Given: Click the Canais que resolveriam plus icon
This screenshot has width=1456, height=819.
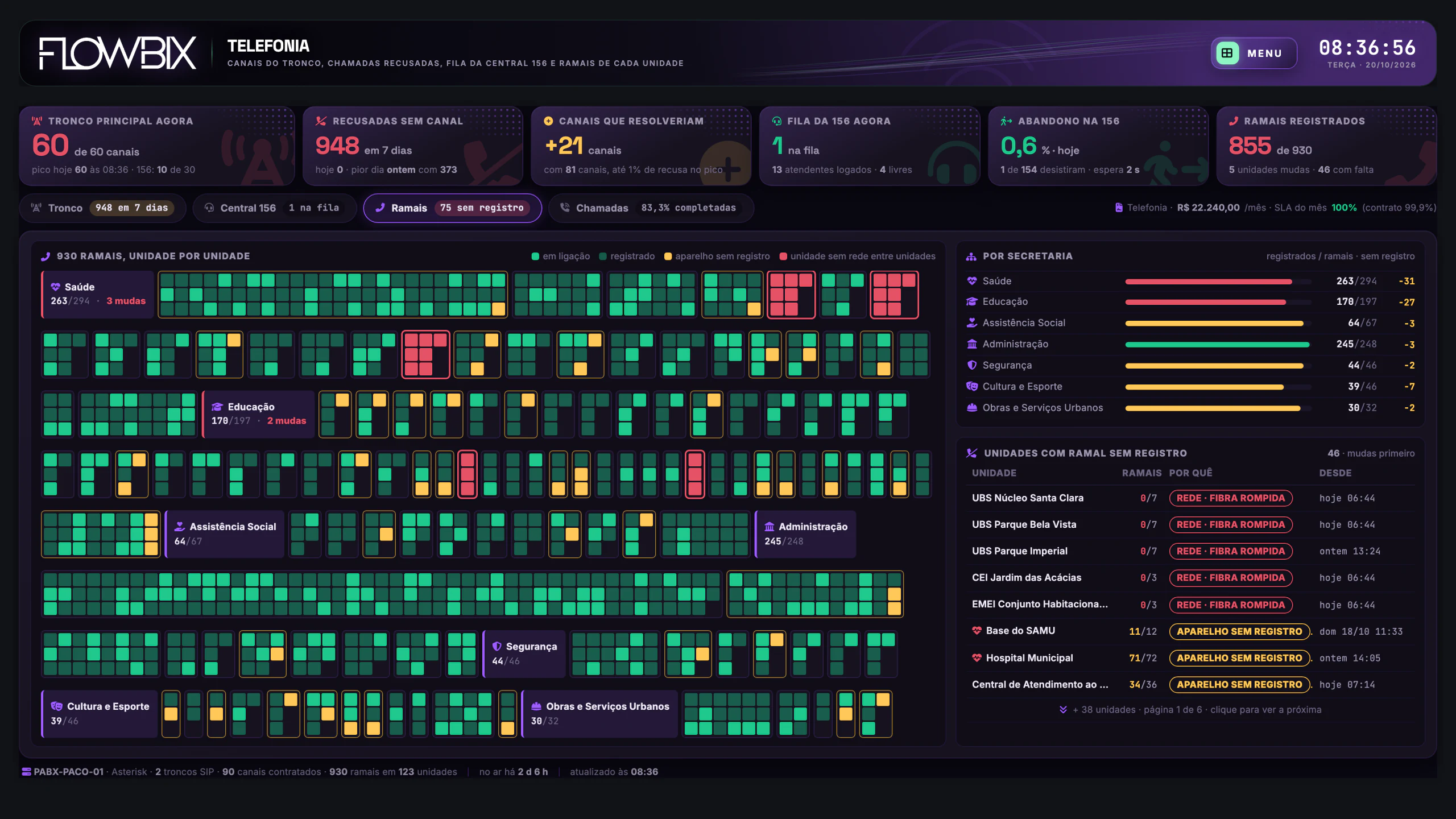Looking at the screenshot, I should (x=548, y=121).
